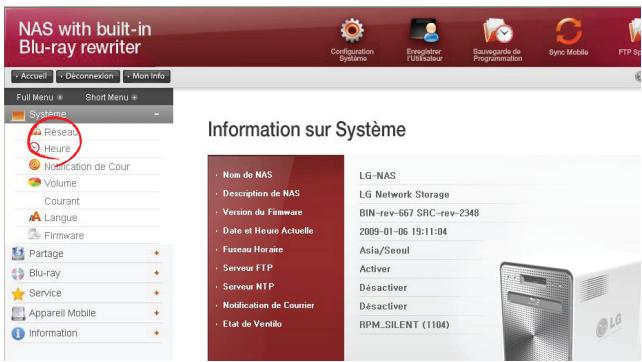Click the LG-NAS value
Viewport: 642px width, 362px height.
tap(378, 176)
